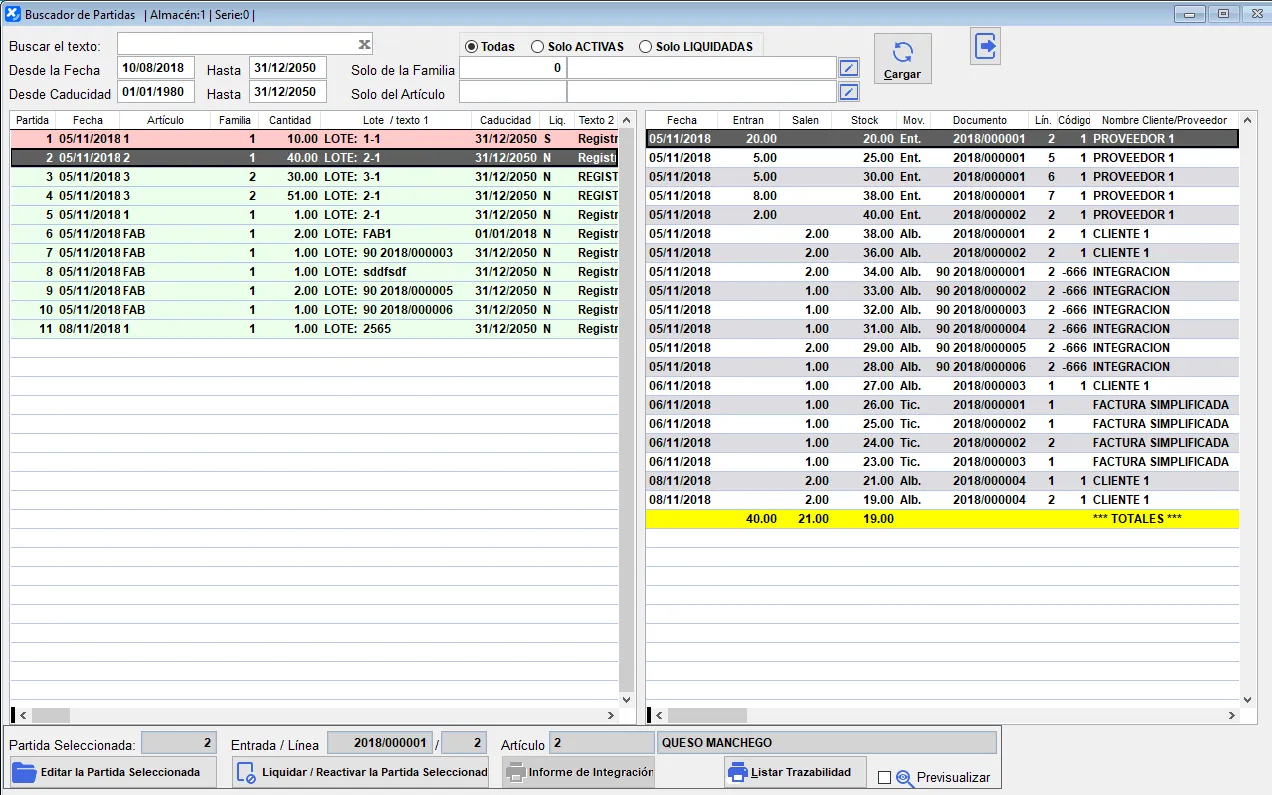Viewport: 1272px width, 795px height.
Task: Click Informe de Integración button
Action: [578, 772]
